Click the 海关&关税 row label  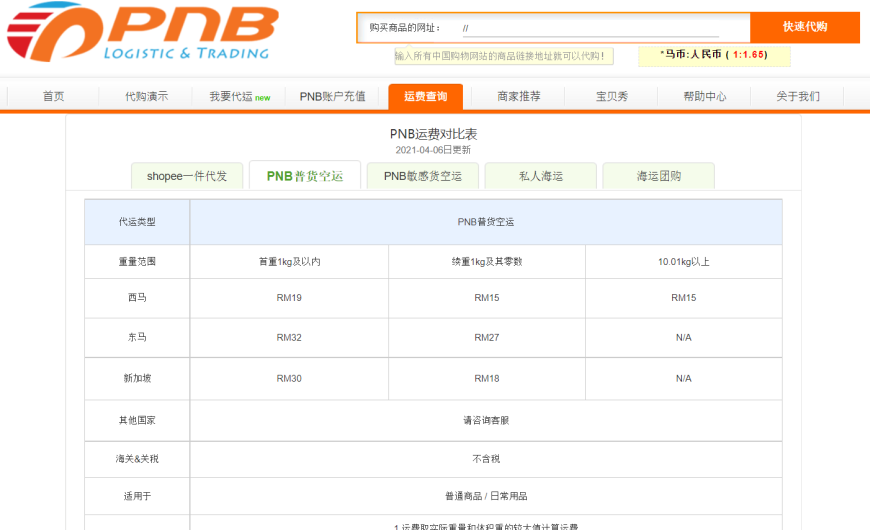(137, 459)
